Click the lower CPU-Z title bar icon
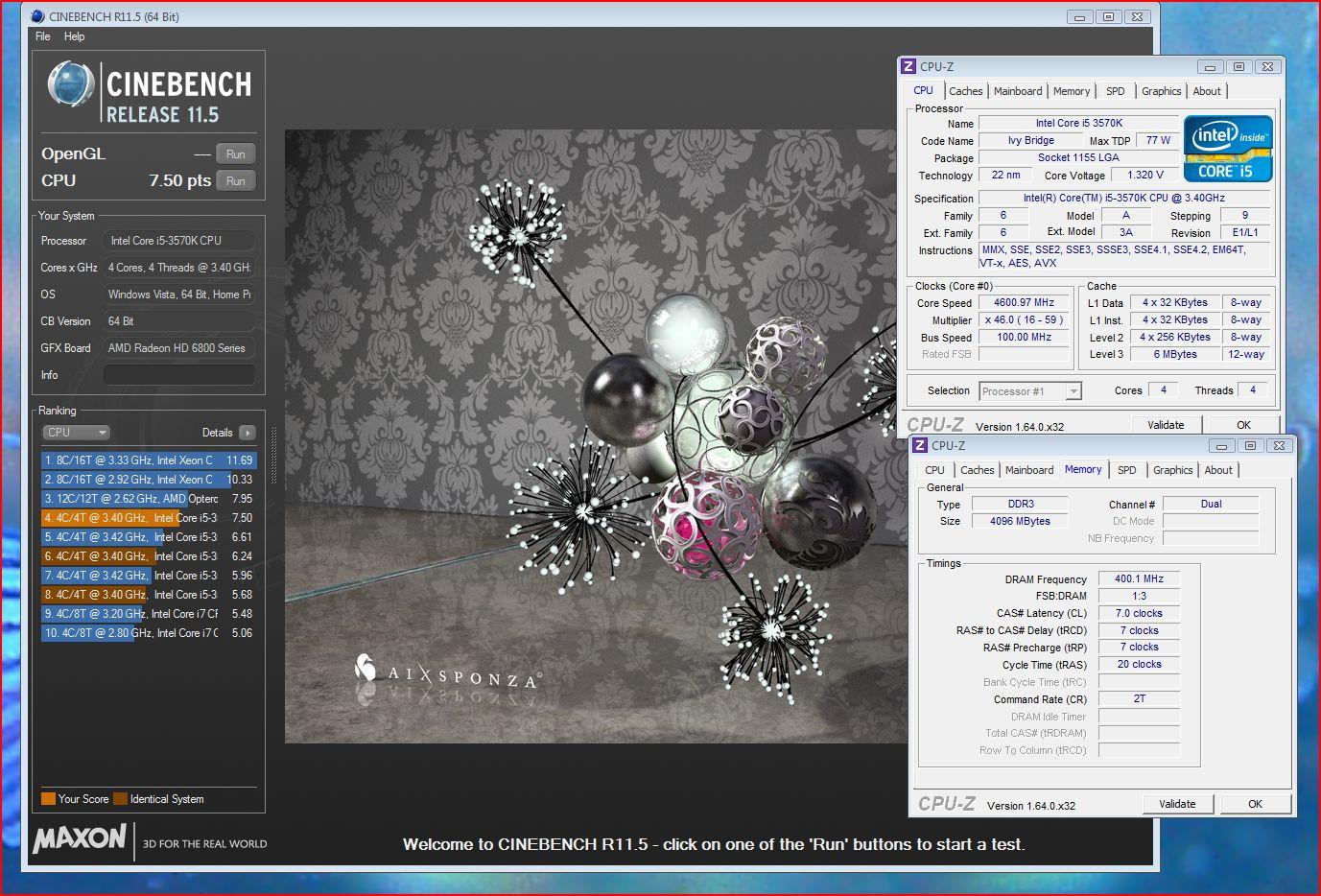This screenshot has width=1321, height=896. pyautogui.click(x=920, y=445)
